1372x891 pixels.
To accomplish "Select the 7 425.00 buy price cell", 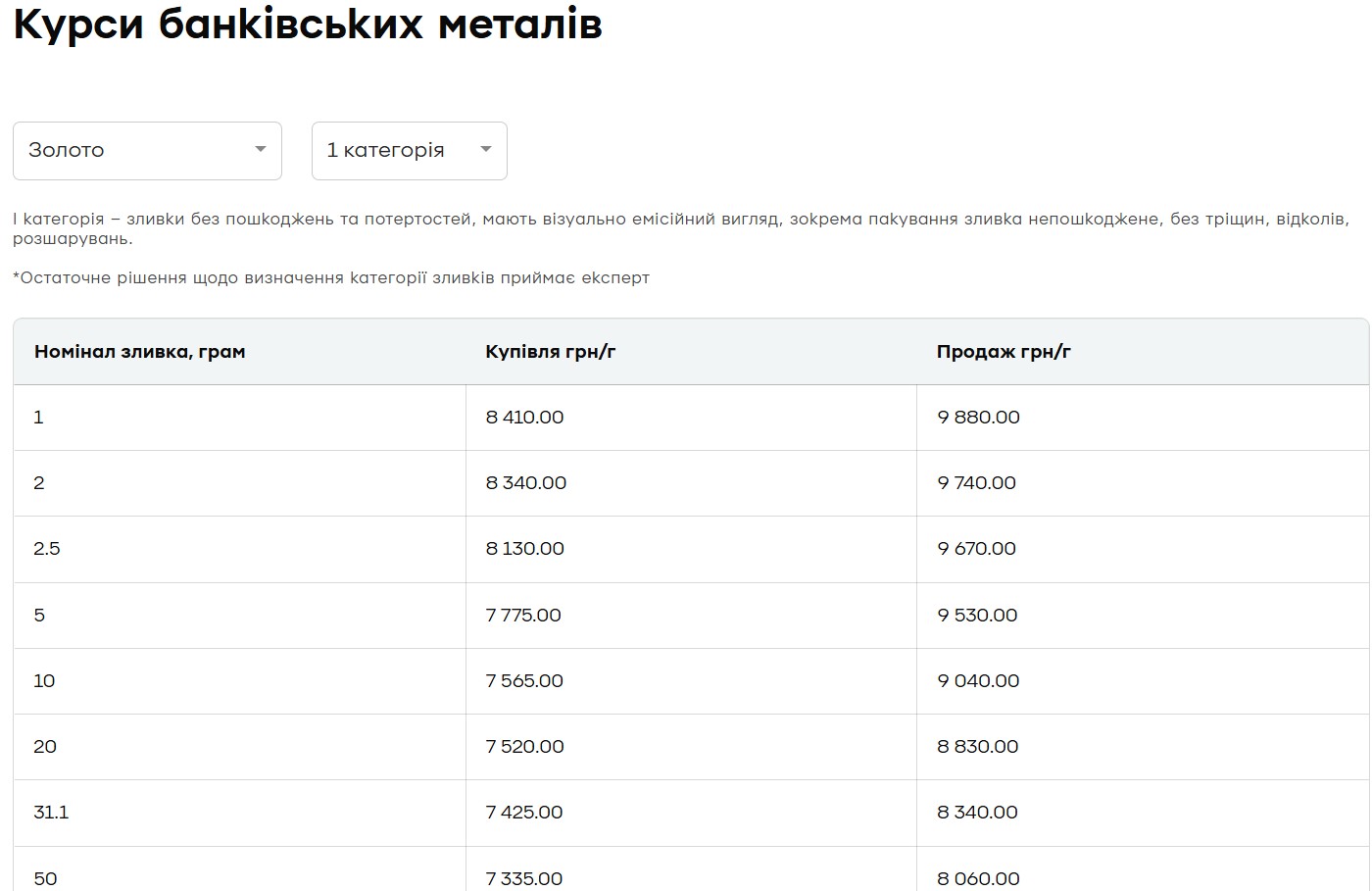I will tap(691, 813).
